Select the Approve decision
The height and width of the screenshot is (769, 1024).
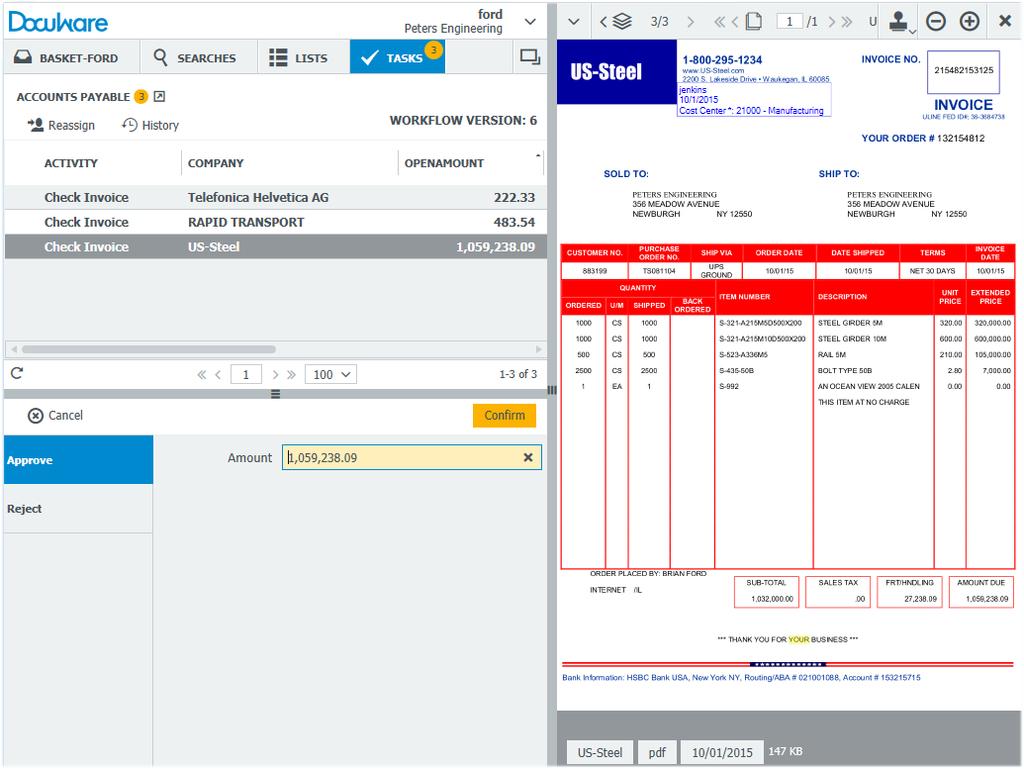point(78,460)
